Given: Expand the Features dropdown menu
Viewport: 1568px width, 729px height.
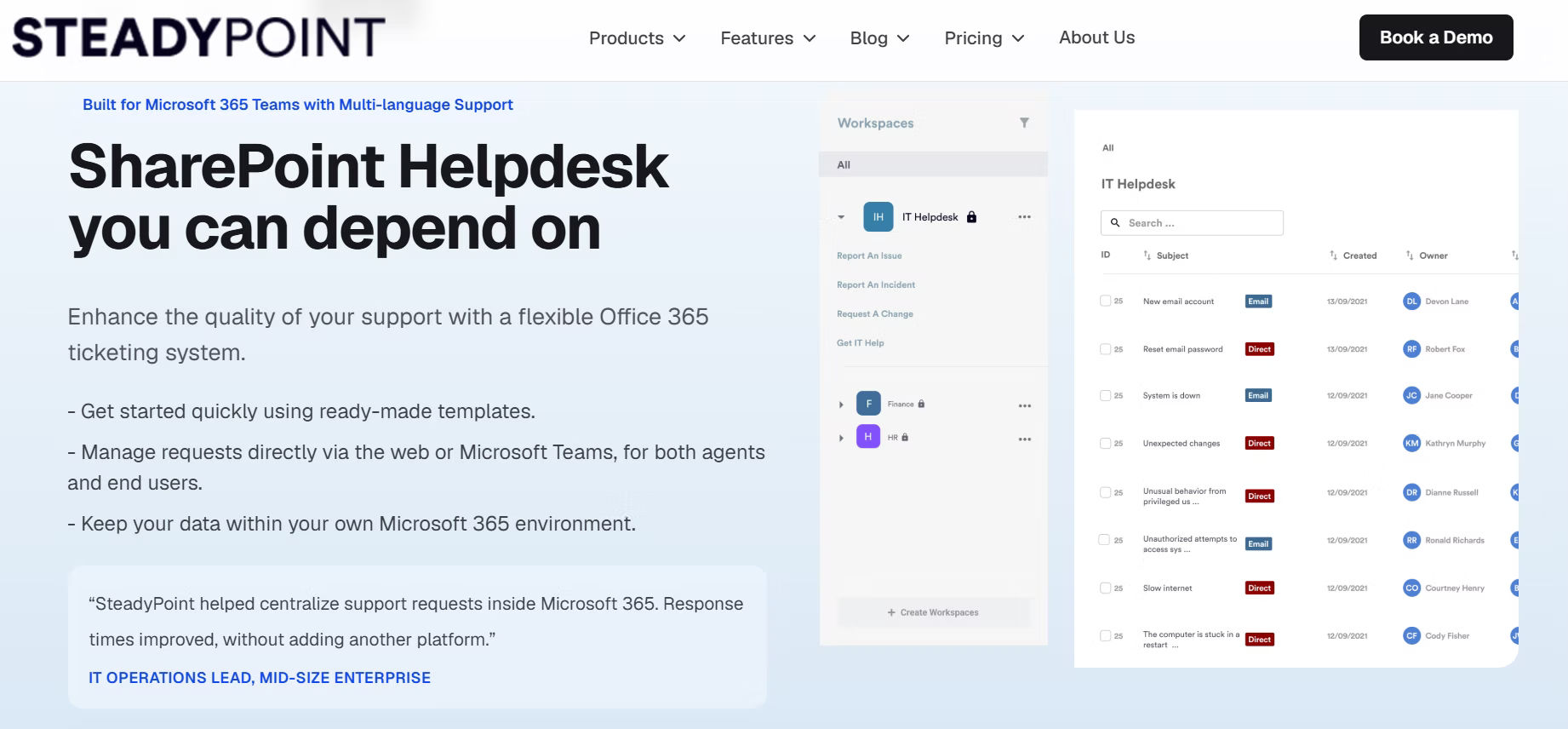Looking at the screenshot, I should (x=769, y=37).
